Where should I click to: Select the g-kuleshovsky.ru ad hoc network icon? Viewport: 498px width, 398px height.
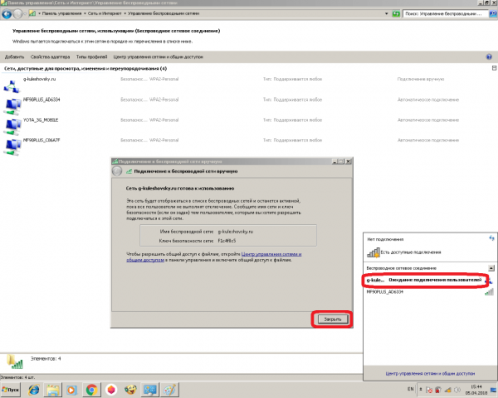12,86
